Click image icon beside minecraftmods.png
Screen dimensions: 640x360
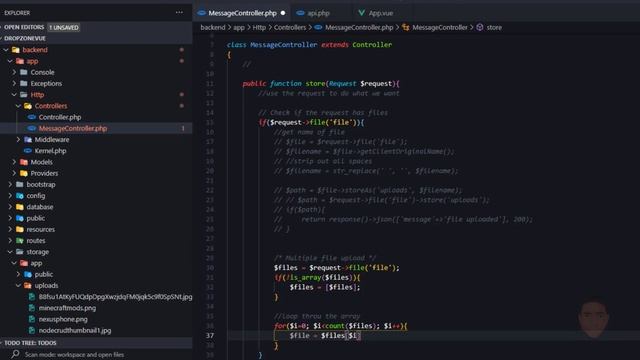pyautogui.click(x=32, y=308)
